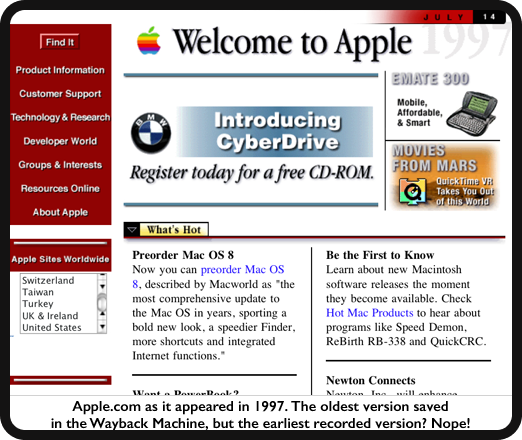Image resolution: width=522 pixels, height=440 pixels.
Task: Click the BMW roundel logo
Action: [x=151, y=133]
